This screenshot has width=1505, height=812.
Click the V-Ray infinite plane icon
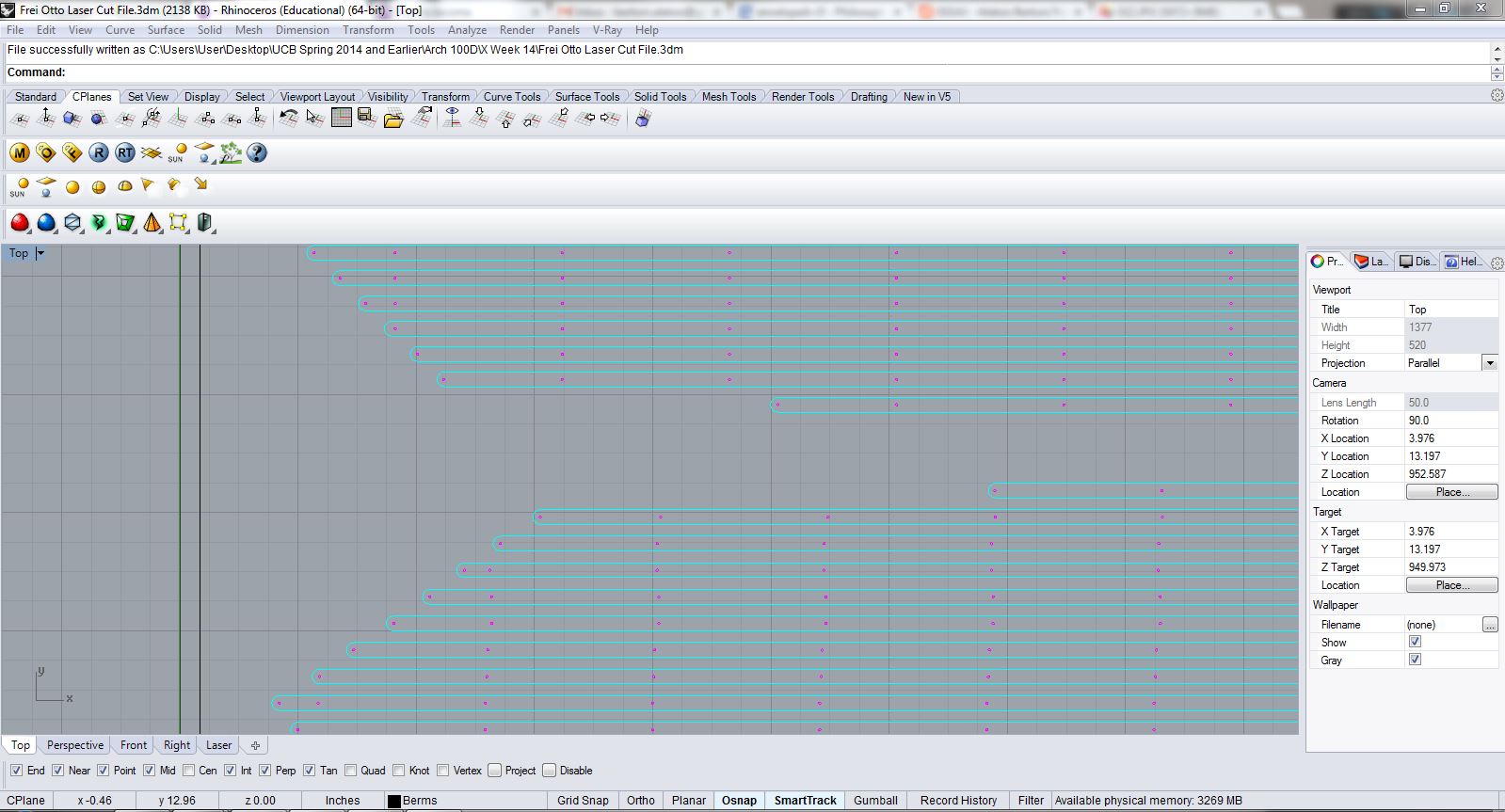click(152, 152)
